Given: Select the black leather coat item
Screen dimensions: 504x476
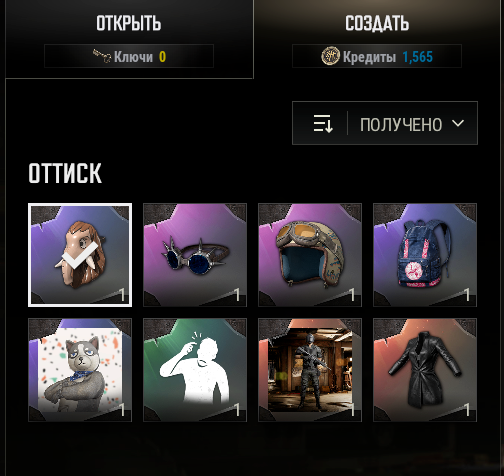Looking at the screenshot, I should click(425, 370).
